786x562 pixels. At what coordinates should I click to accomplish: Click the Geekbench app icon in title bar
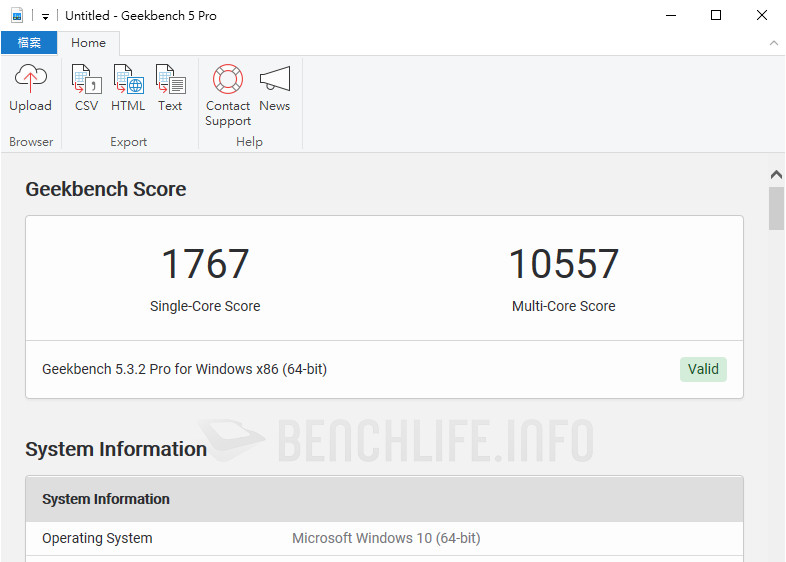pyautogui.click(x=17, y=16)
